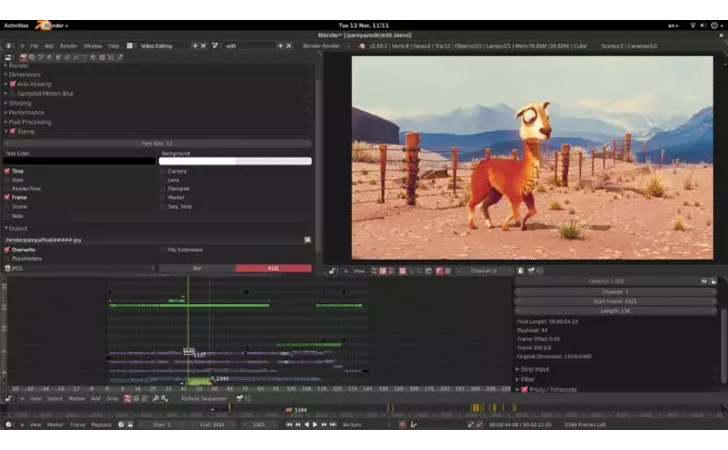Expand the Dimensions panel
728x450 pixels.
coord(23,74)
